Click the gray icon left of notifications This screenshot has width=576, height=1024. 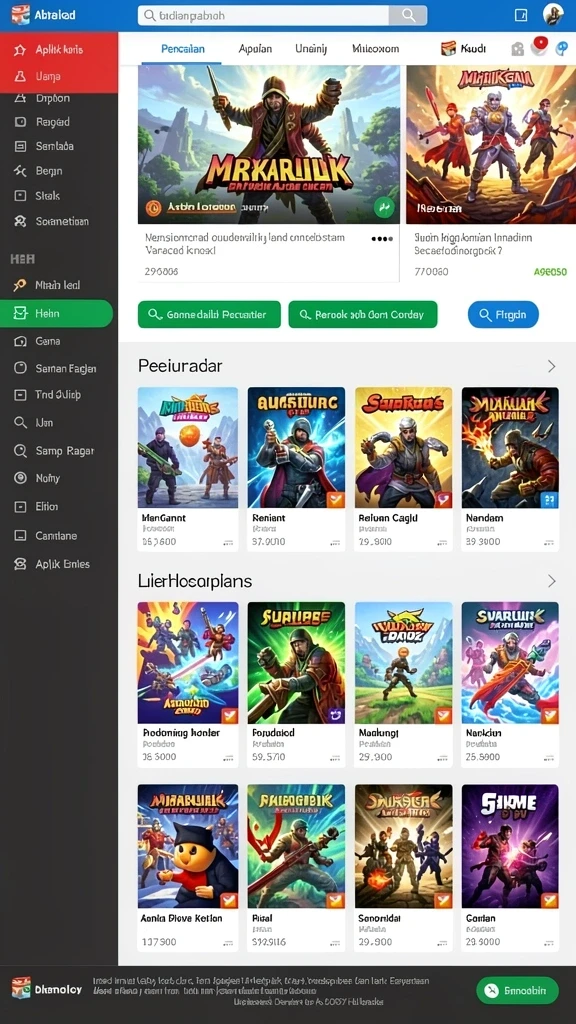pos(517,49)
